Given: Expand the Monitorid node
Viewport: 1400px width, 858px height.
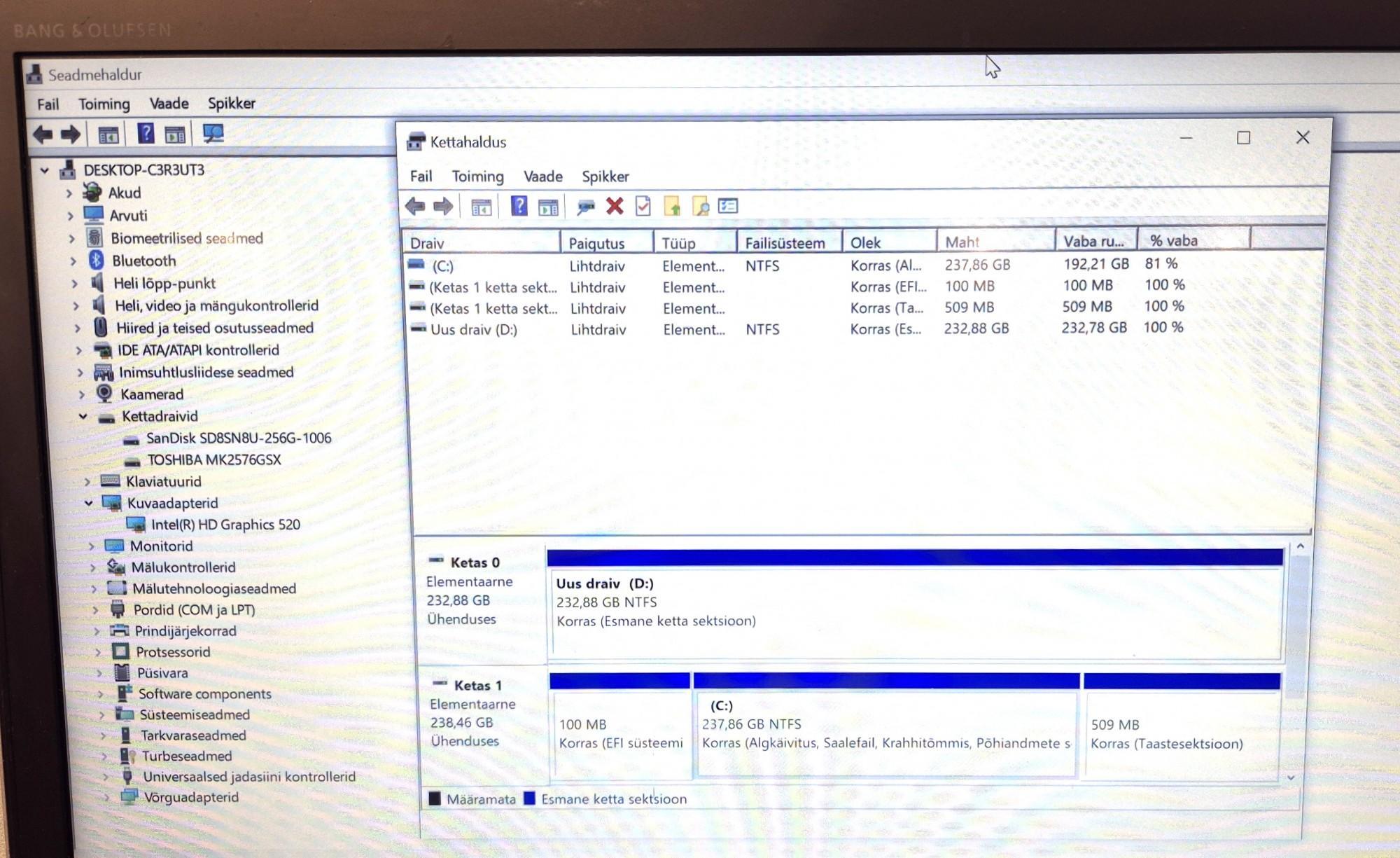Looking at the screenshot, I should pos(91,546).
